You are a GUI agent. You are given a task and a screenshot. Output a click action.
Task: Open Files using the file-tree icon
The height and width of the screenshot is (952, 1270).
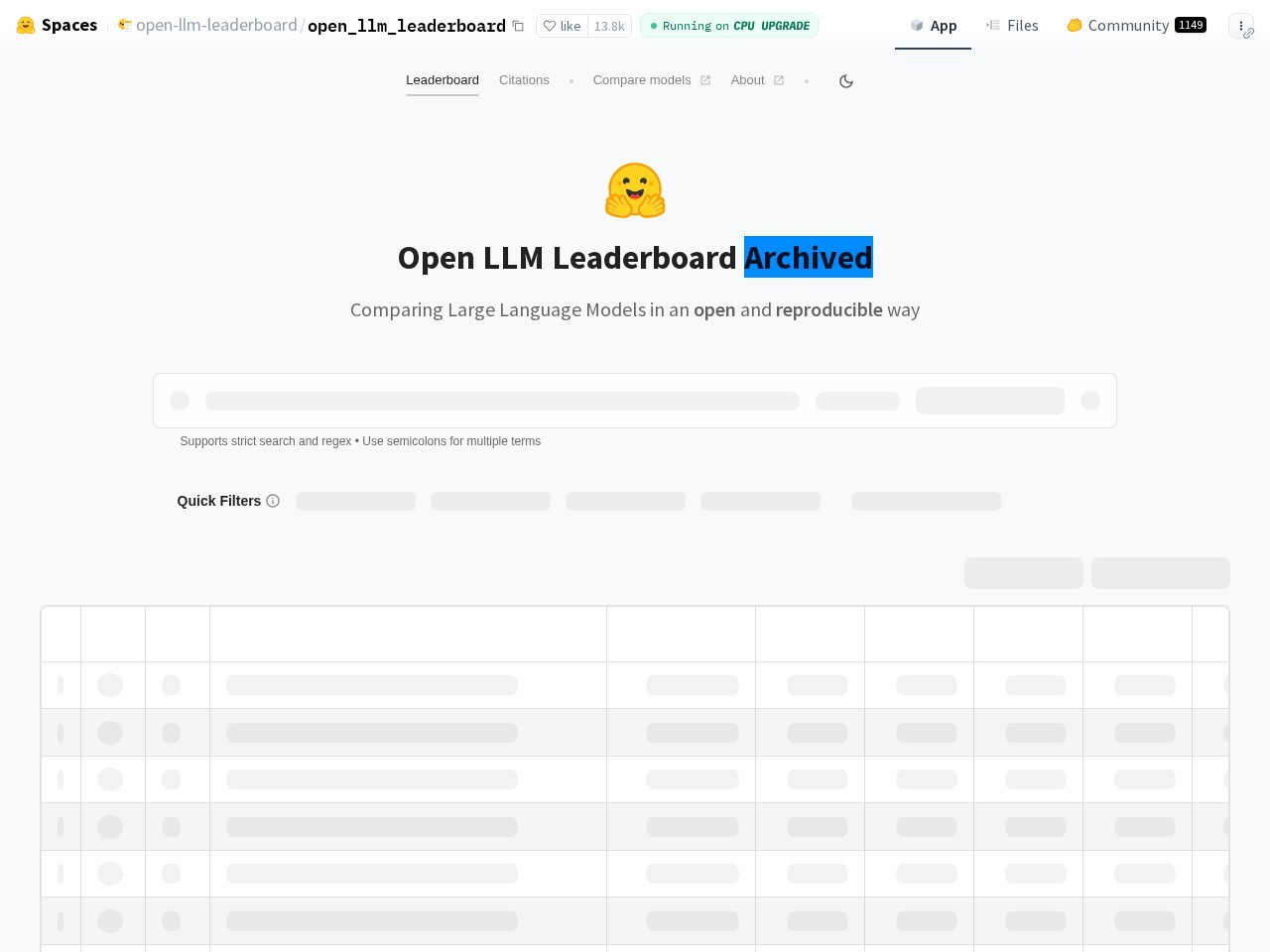tap(992, 25)
